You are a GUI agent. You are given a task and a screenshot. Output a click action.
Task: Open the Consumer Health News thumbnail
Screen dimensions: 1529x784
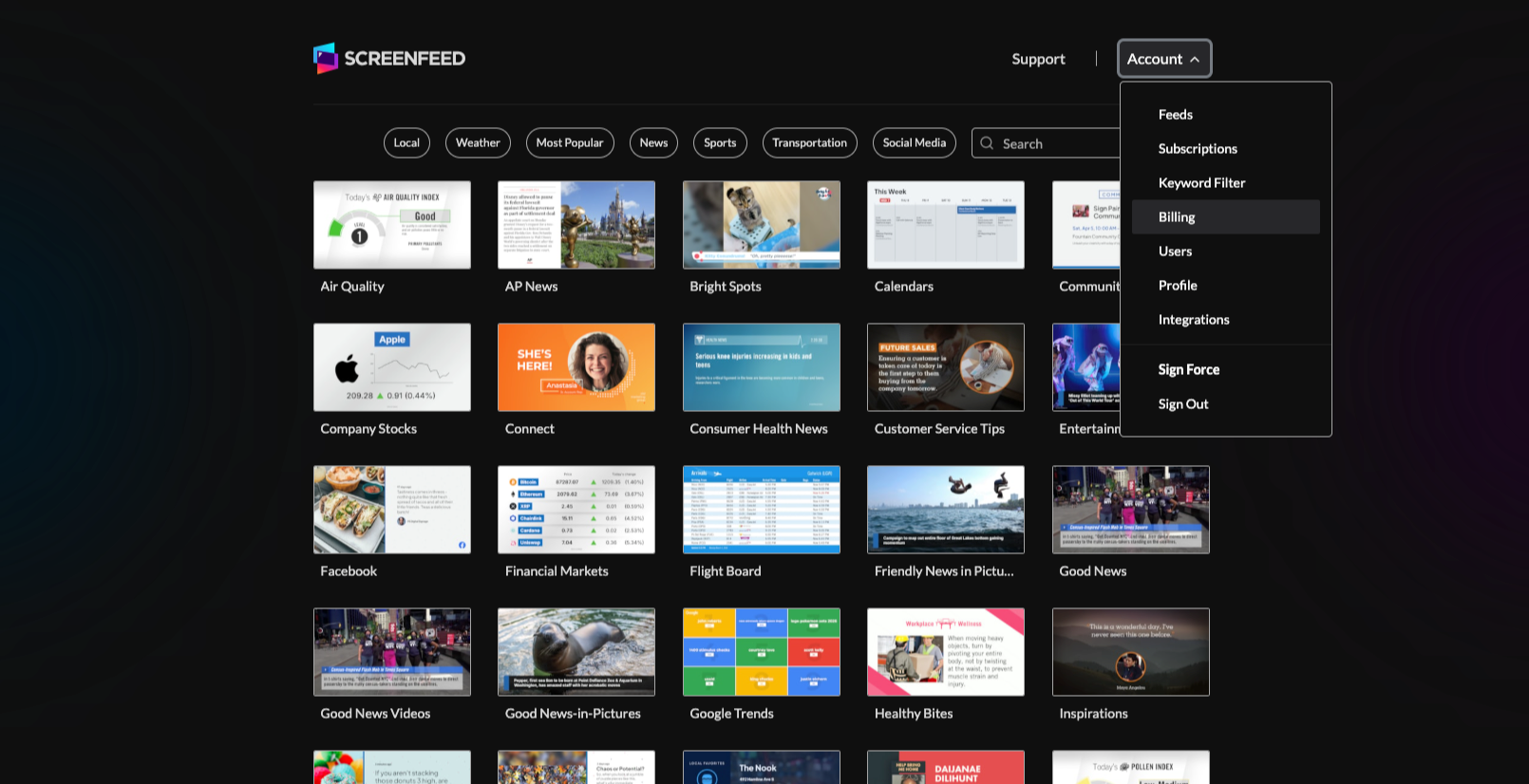coord(762,367)
